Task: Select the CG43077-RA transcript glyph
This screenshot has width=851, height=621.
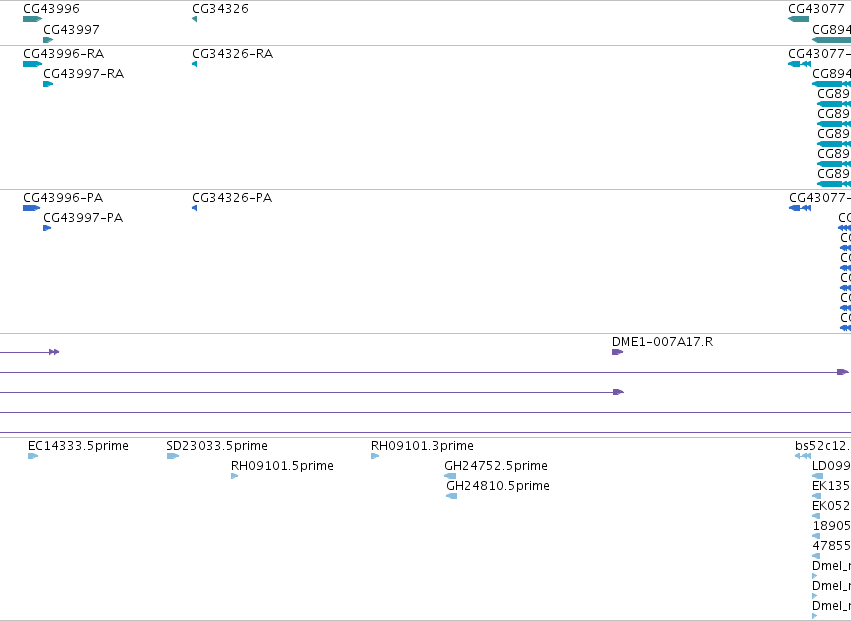Action: (x=799, y=64)
